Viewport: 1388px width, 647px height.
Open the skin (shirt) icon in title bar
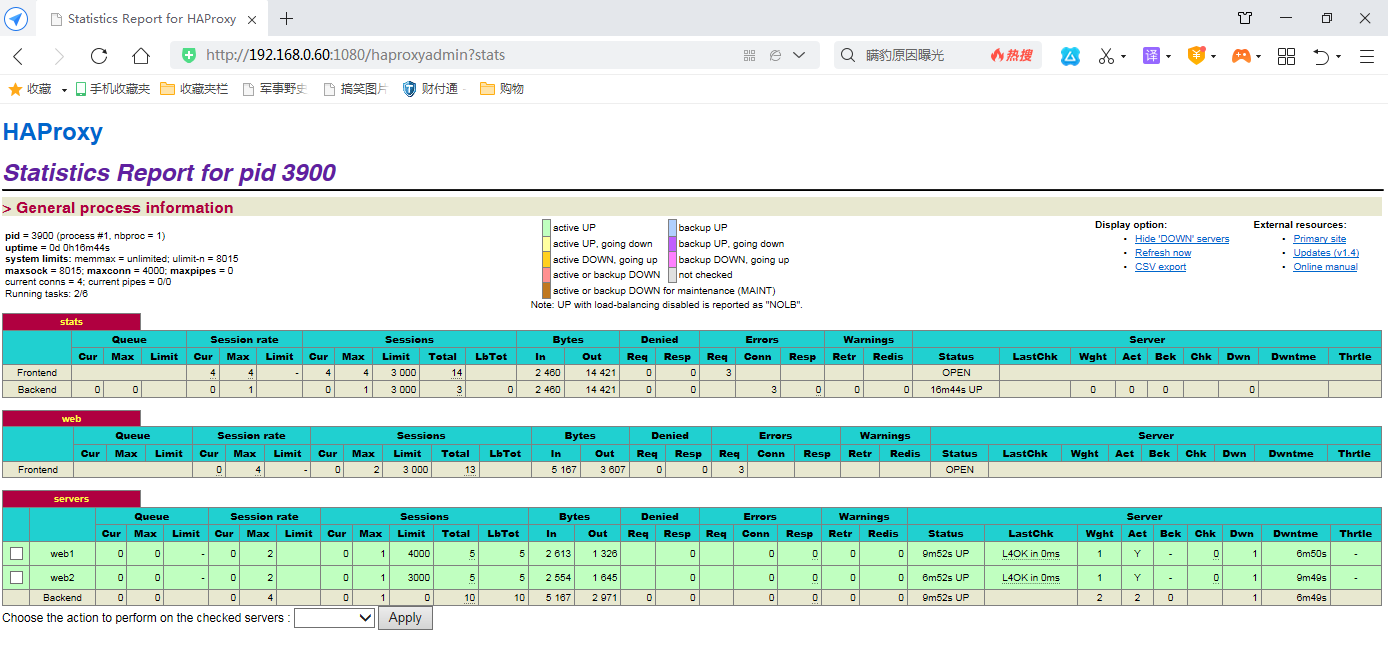[1245, 18]
